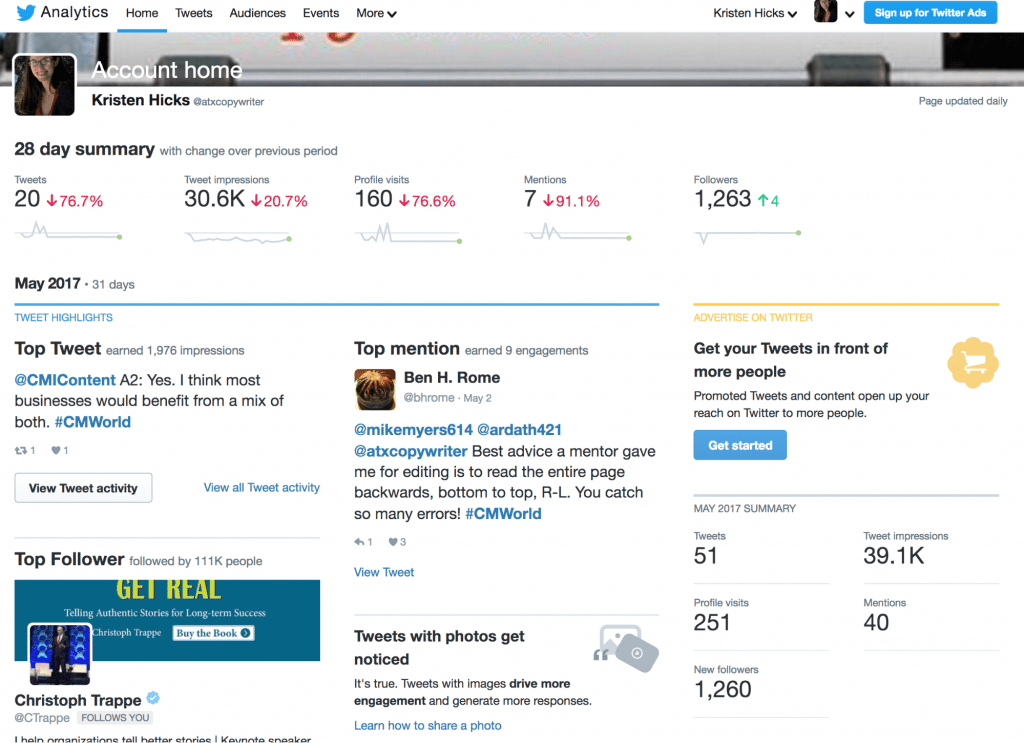Click the Followers 1,263 value

[x=722, y=198]
